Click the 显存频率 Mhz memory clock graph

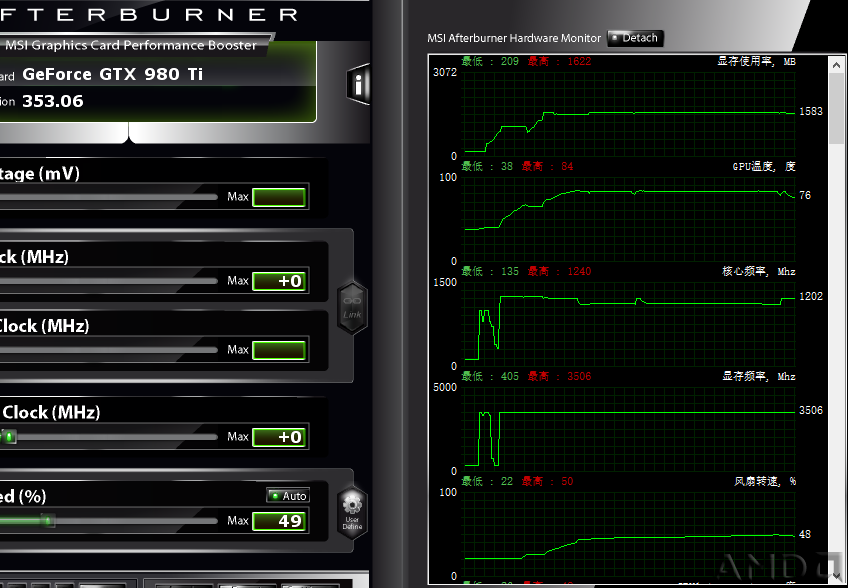click(629, 429)
